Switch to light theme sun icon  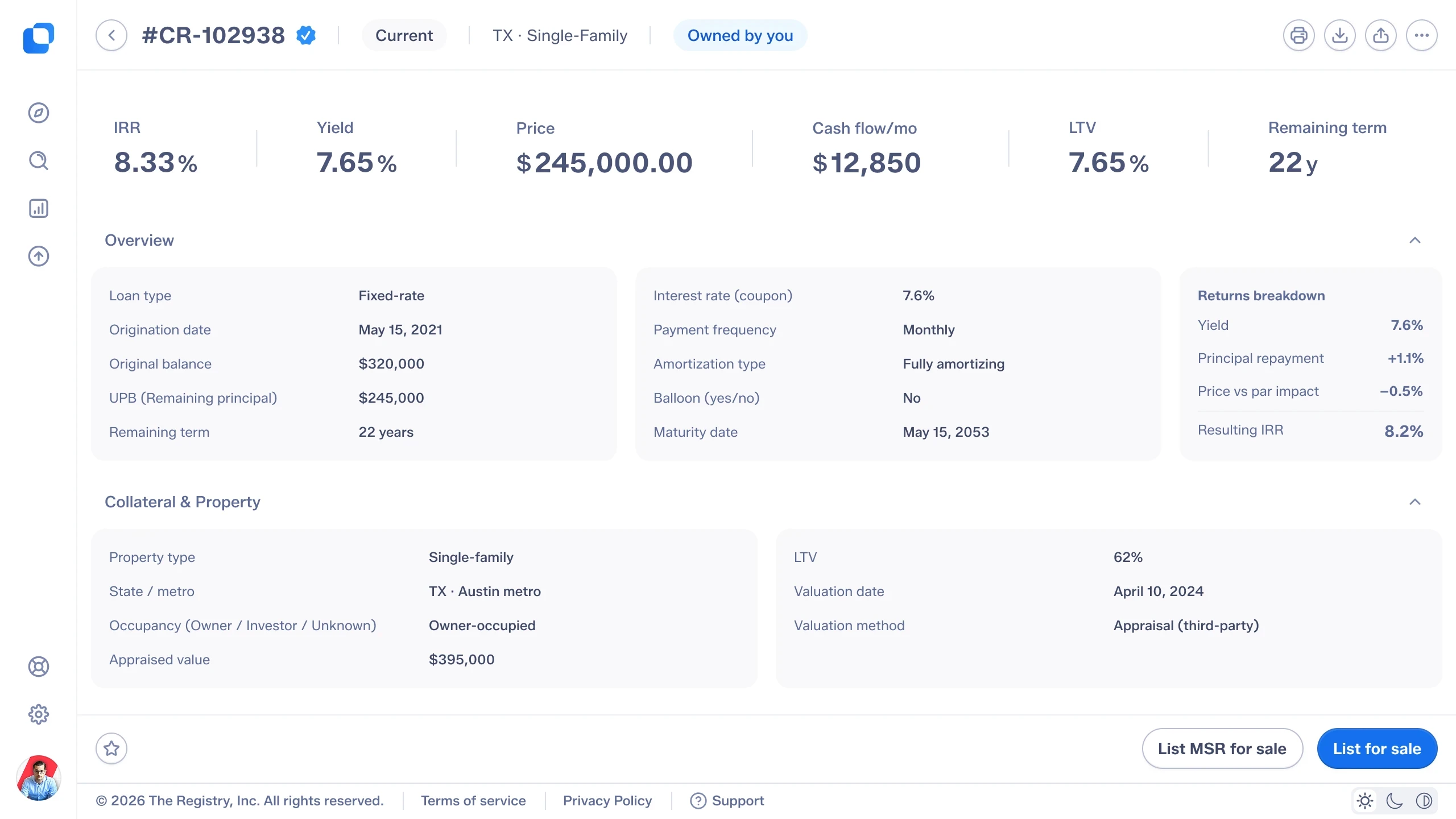click(x=1365, y=801)
